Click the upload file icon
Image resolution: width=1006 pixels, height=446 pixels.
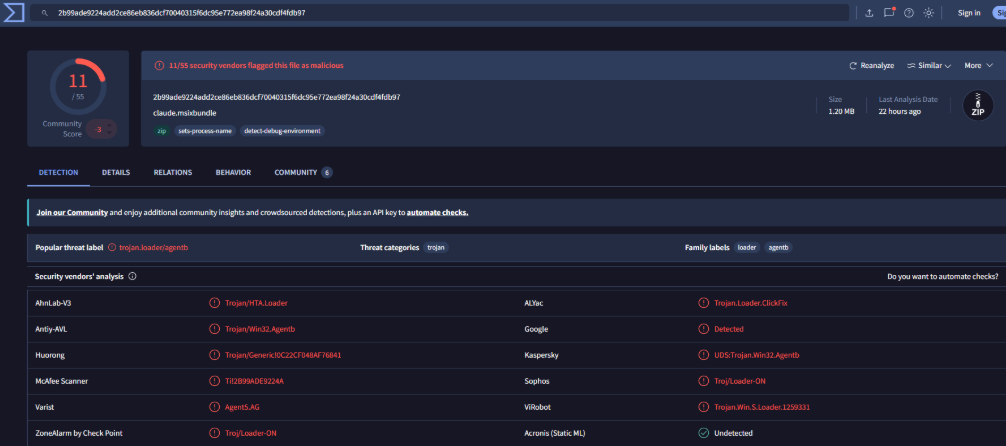[x=869, y=13]
